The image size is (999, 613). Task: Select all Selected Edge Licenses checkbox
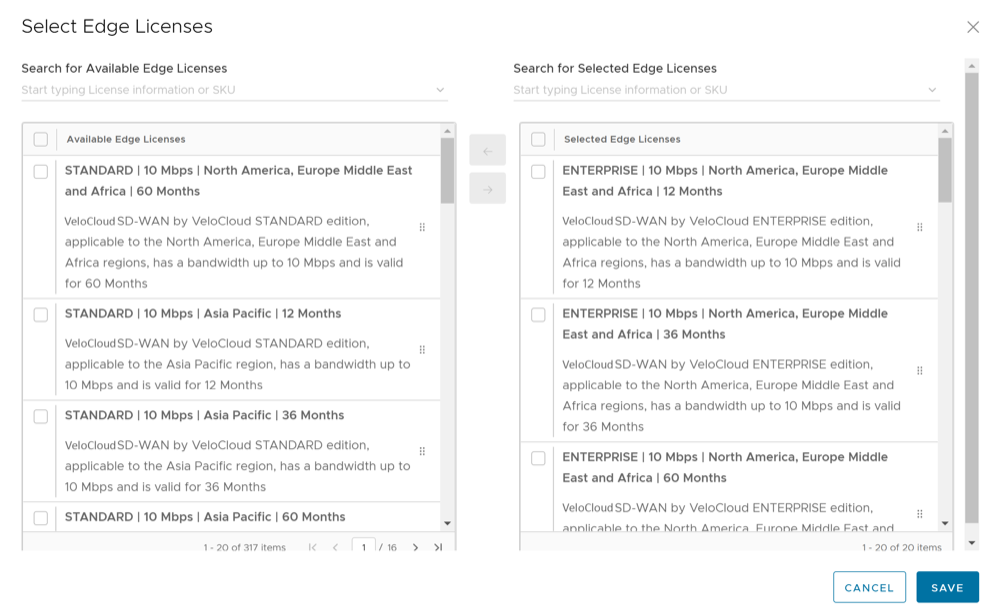538,140
